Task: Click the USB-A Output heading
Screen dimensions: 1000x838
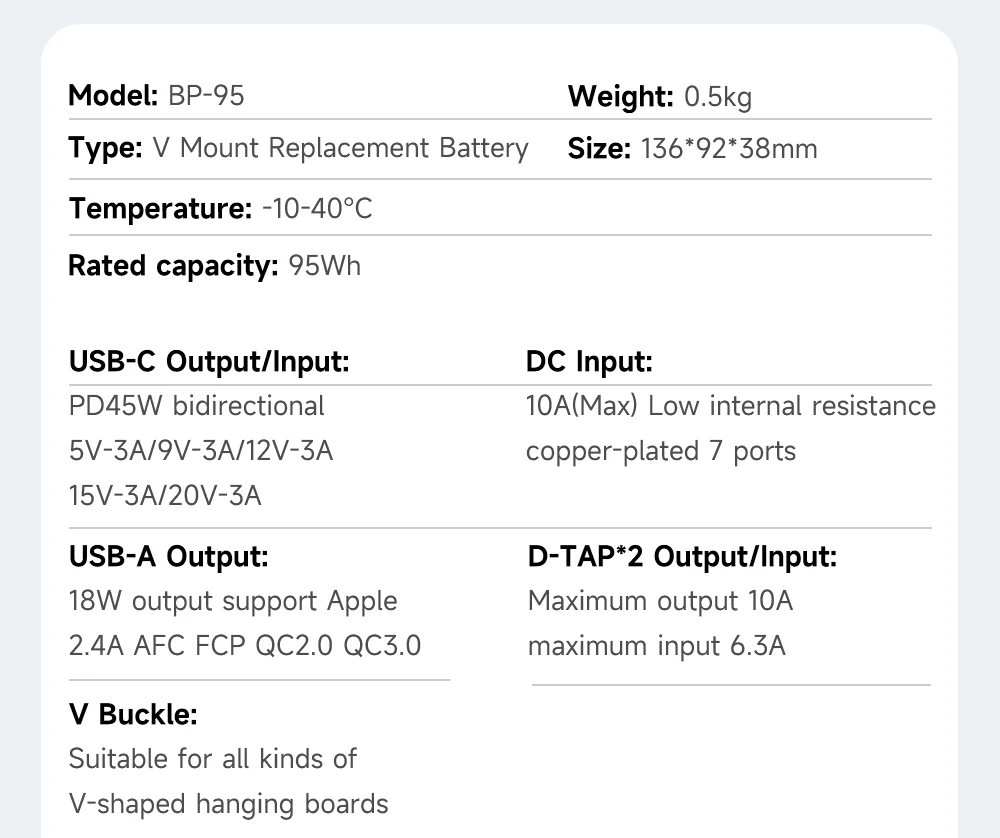Action: [168, 556]
